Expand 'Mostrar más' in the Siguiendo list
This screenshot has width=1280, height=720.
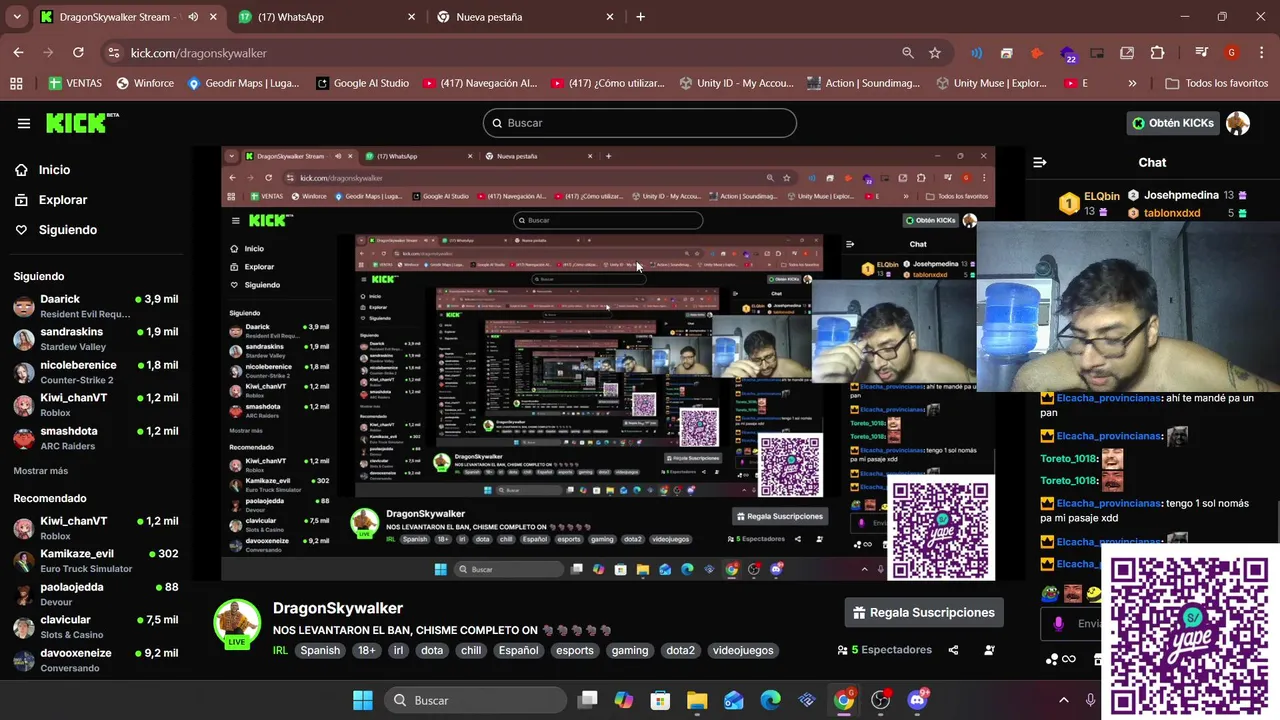tap(41, 471)
